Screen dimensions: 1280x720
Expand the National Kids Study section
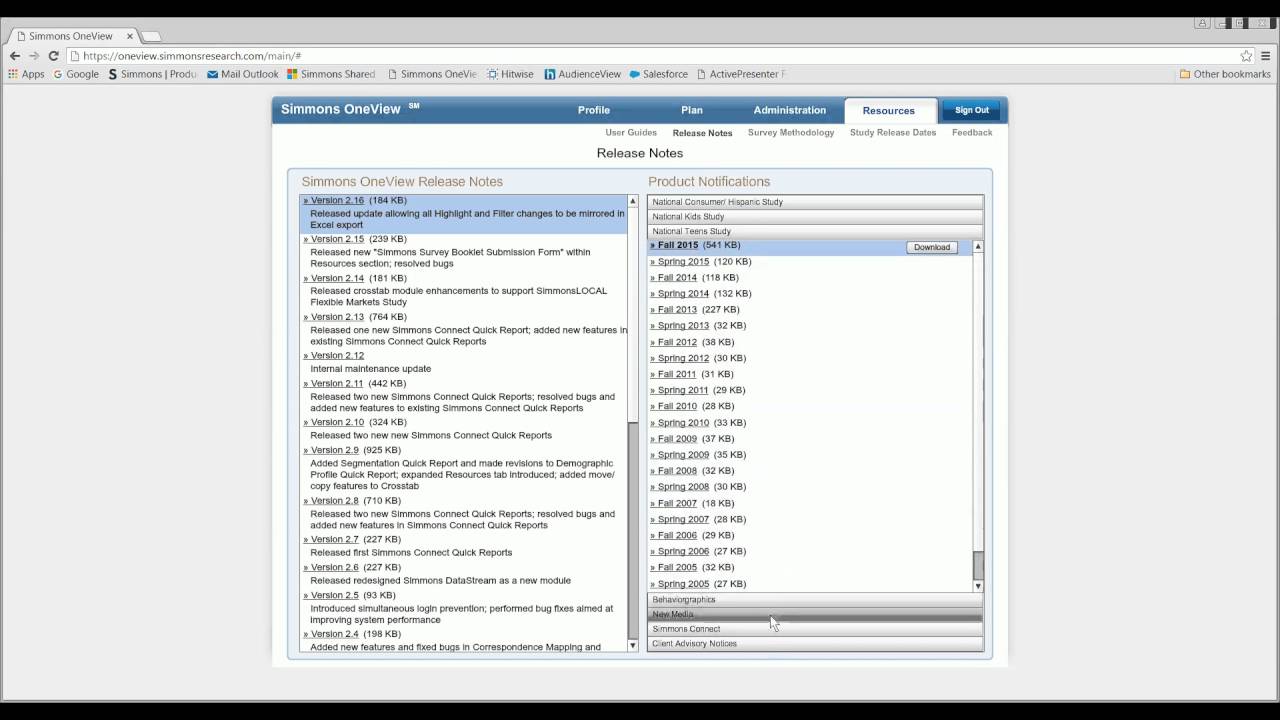[x=815, y=216]
